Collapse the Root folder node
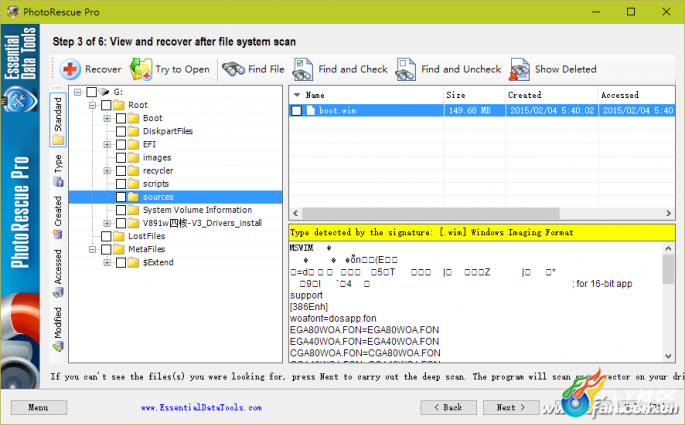Screen dimensions: 685x425 (x=92, y=105)
